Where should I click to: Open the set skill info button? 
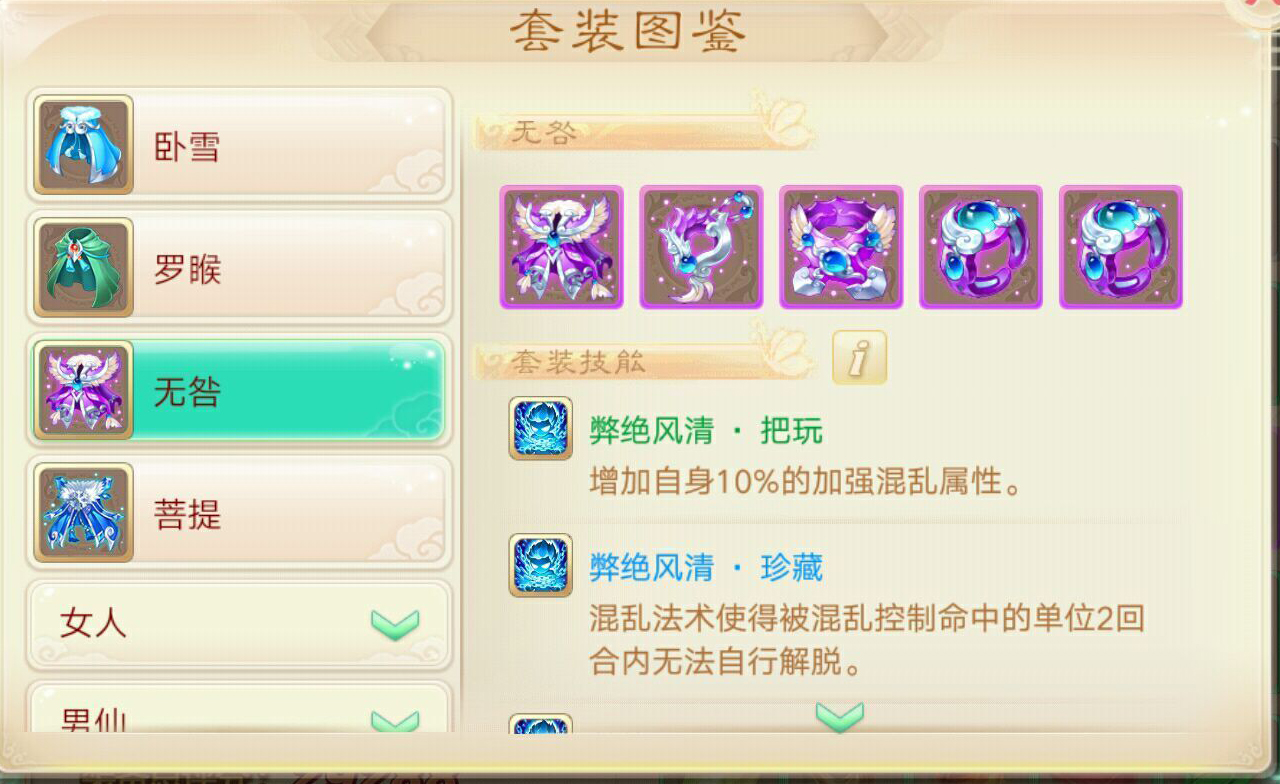[859, 358]
